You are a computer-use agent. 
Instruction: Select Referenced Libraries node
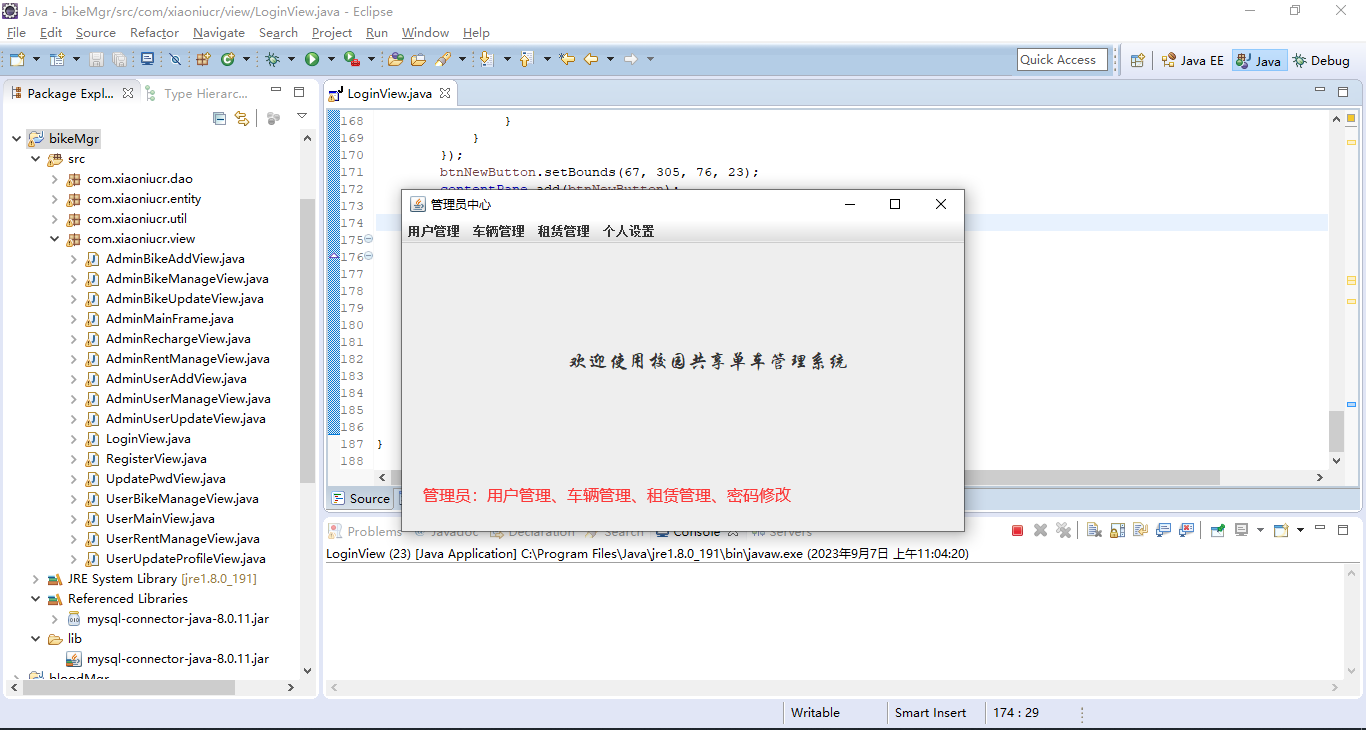point(128,599)
